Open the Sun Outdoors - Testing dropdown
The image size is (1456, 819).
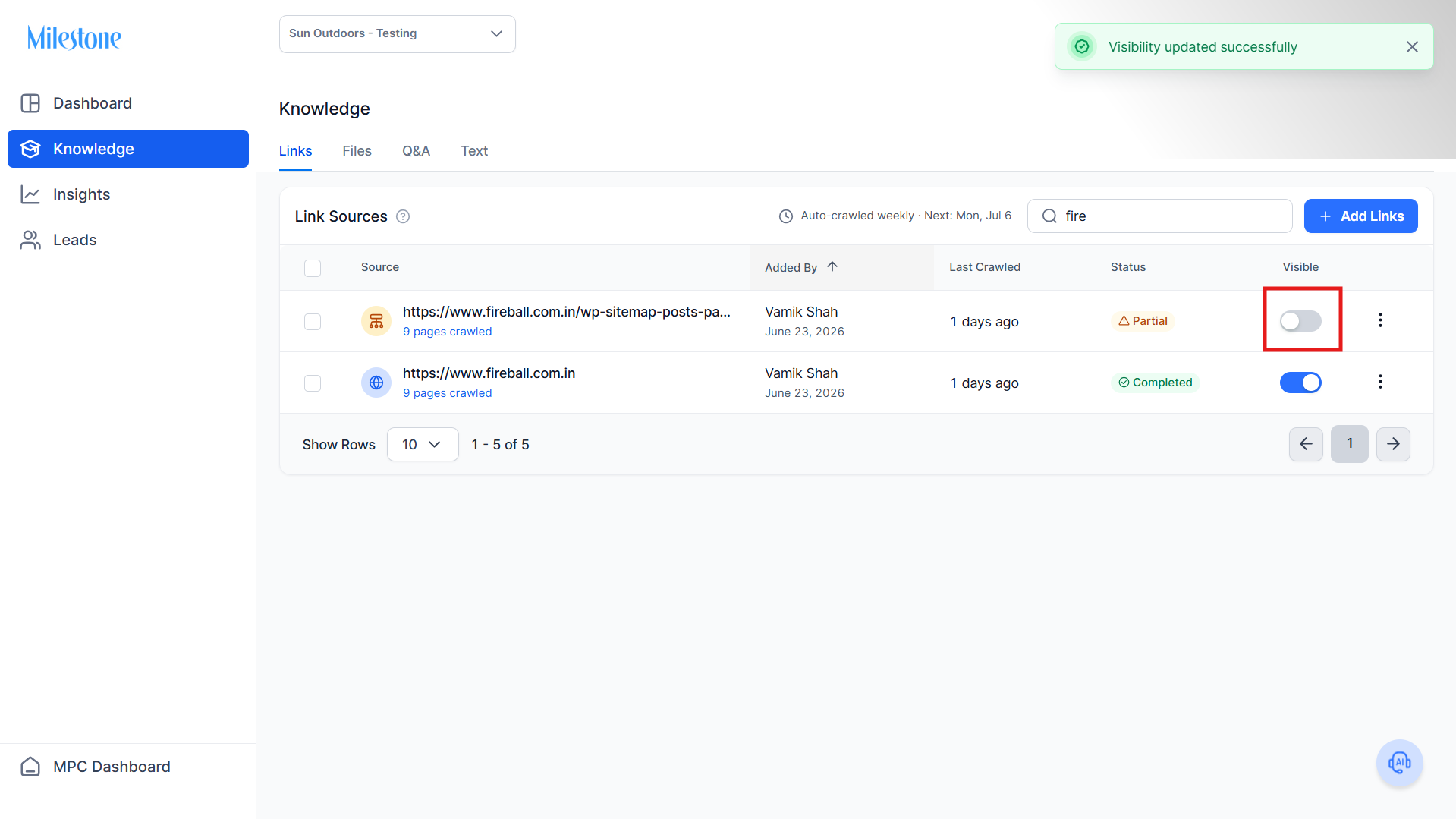[398, 34]
